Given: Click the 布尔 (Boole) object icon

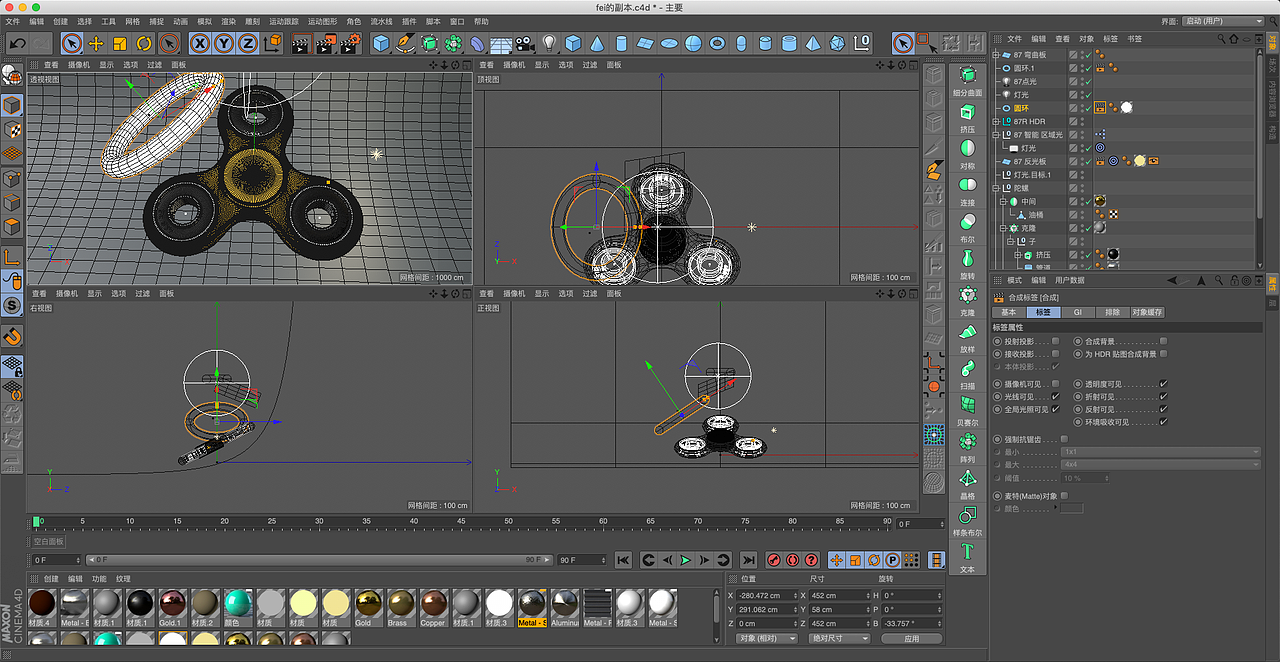Looking at the screenshot, I should (x=967, y=222).
